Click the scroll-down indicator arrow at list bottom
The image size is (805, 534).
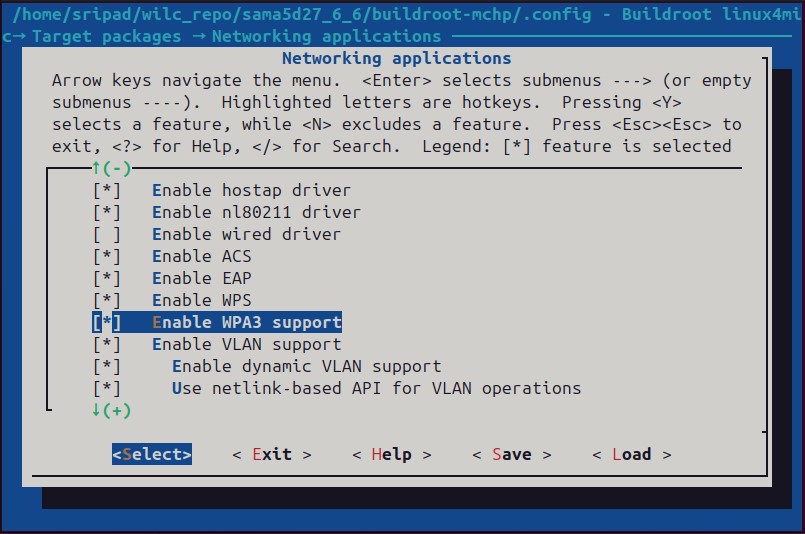pos(97,410)
